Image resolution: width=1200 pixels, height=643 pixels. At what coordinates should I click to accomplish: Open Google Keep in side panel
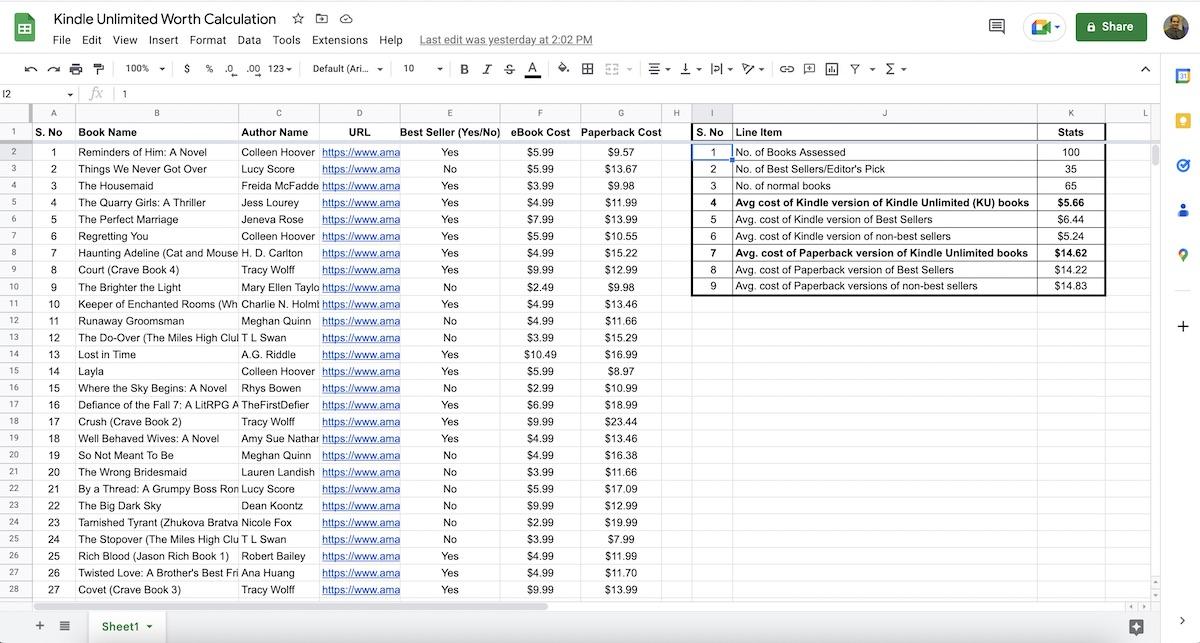click(x=1182, y=121)
